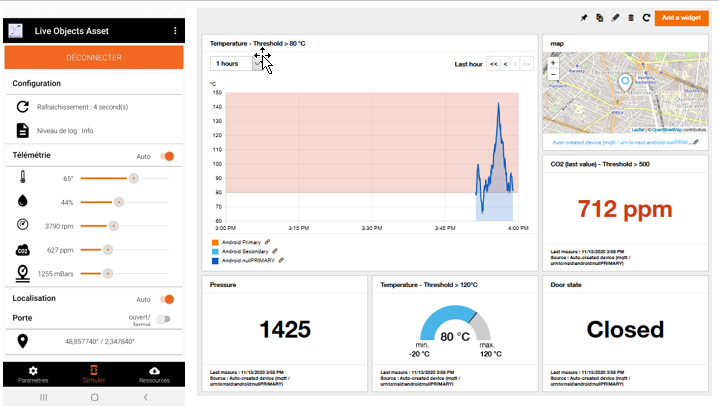Click the Leaflet attribution link on the map
This screenshot has height=406, width=719.
(638, 130)
